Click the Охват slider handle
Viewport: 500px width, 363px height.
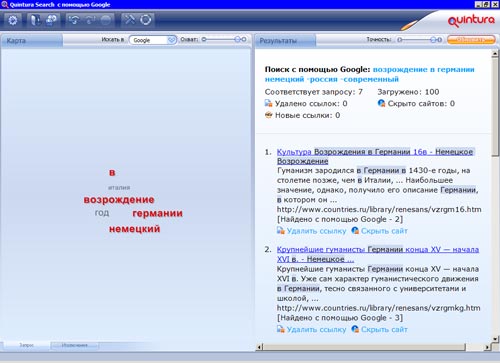tap(238, 39)
